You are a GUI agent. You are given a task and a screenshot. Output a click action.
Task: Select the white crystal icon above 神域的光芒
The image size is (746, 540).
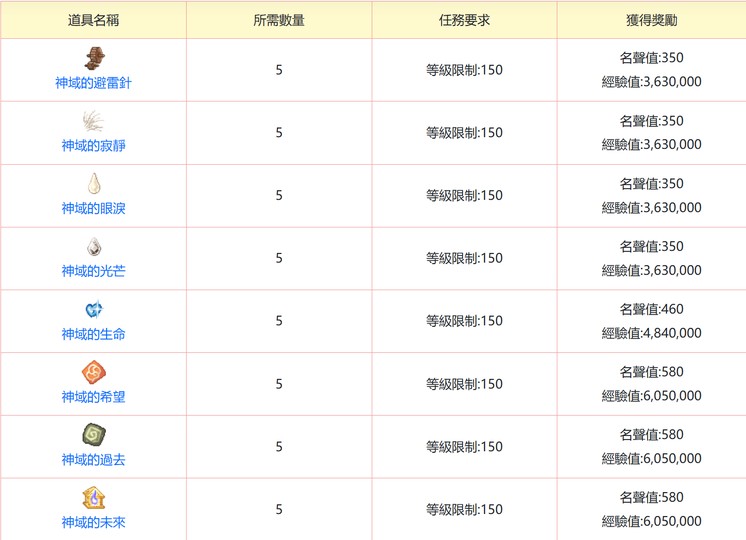pyautogui.click(x=93, y=247)
